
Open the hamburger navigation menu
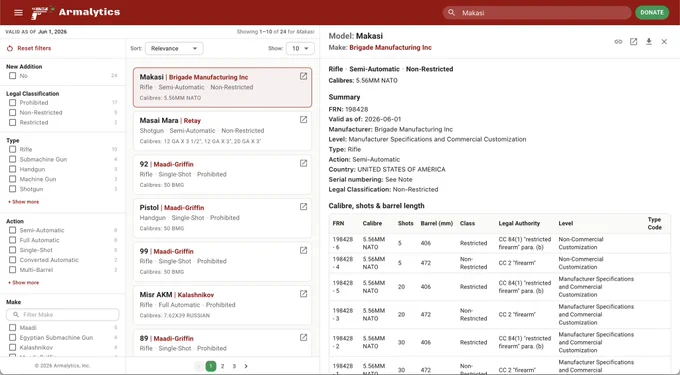[x=18, y=13]
